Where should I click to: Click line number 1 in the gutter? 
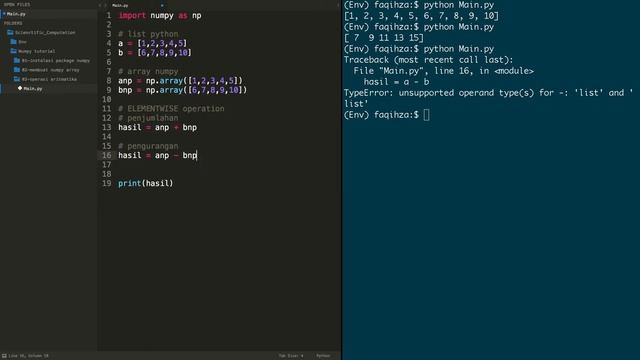pos(109,16)
